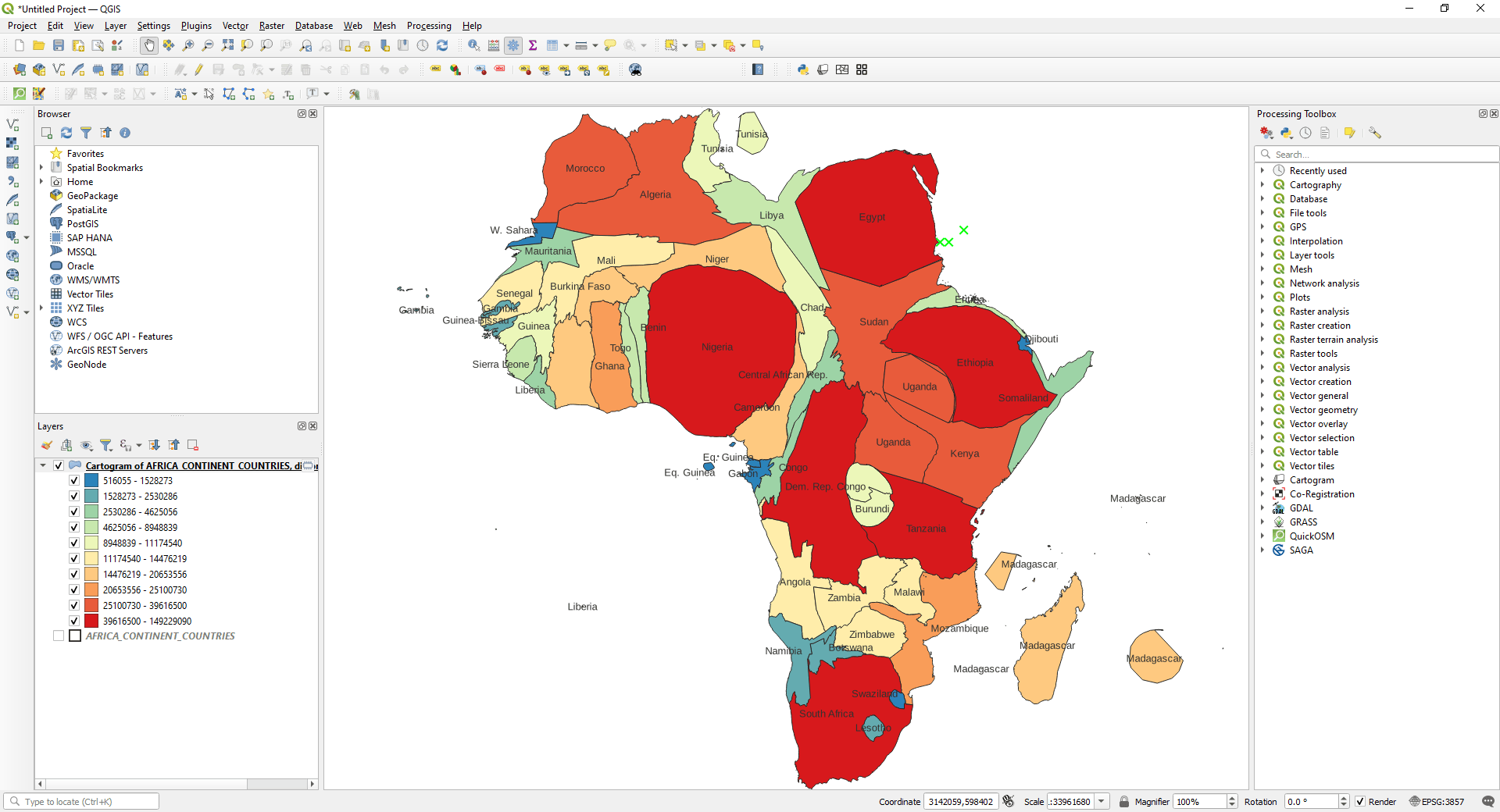Open the Scale dropdown in status bar
Image resolution: width=1500 pixels, height=812 pixels.
click(1102, 802)
